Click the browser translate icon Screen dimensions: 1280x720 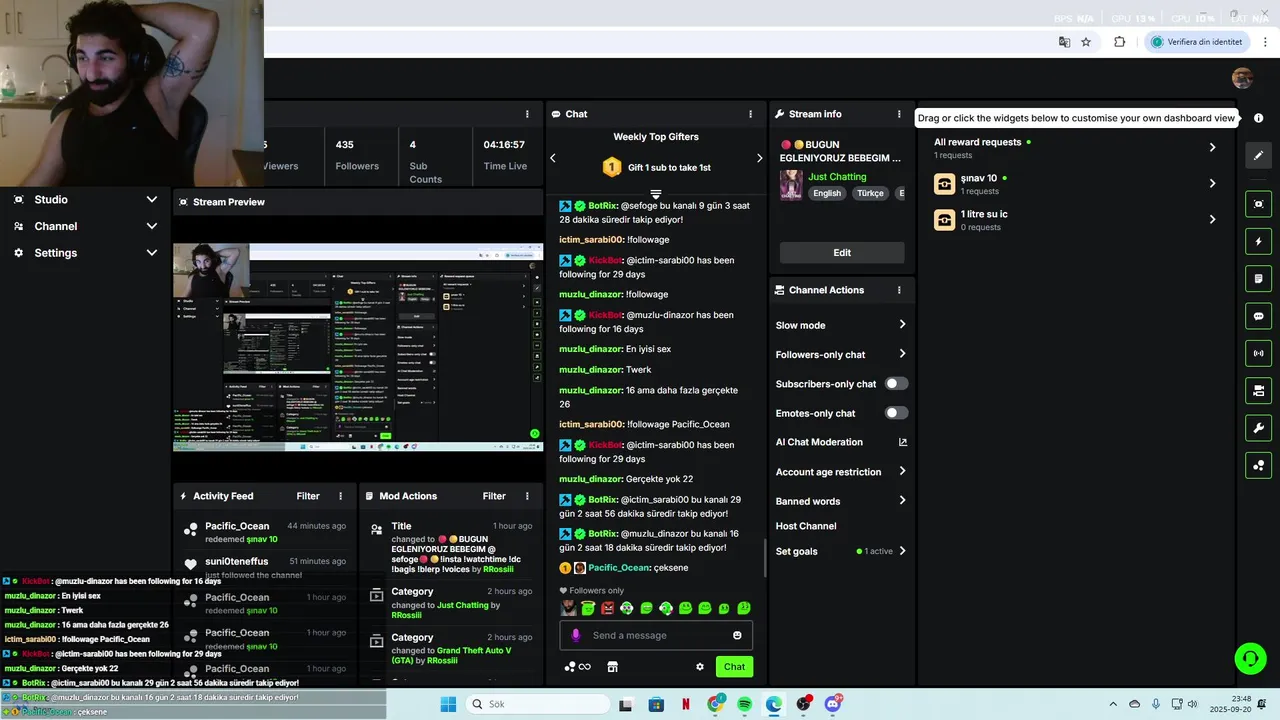coord(1064,42)
